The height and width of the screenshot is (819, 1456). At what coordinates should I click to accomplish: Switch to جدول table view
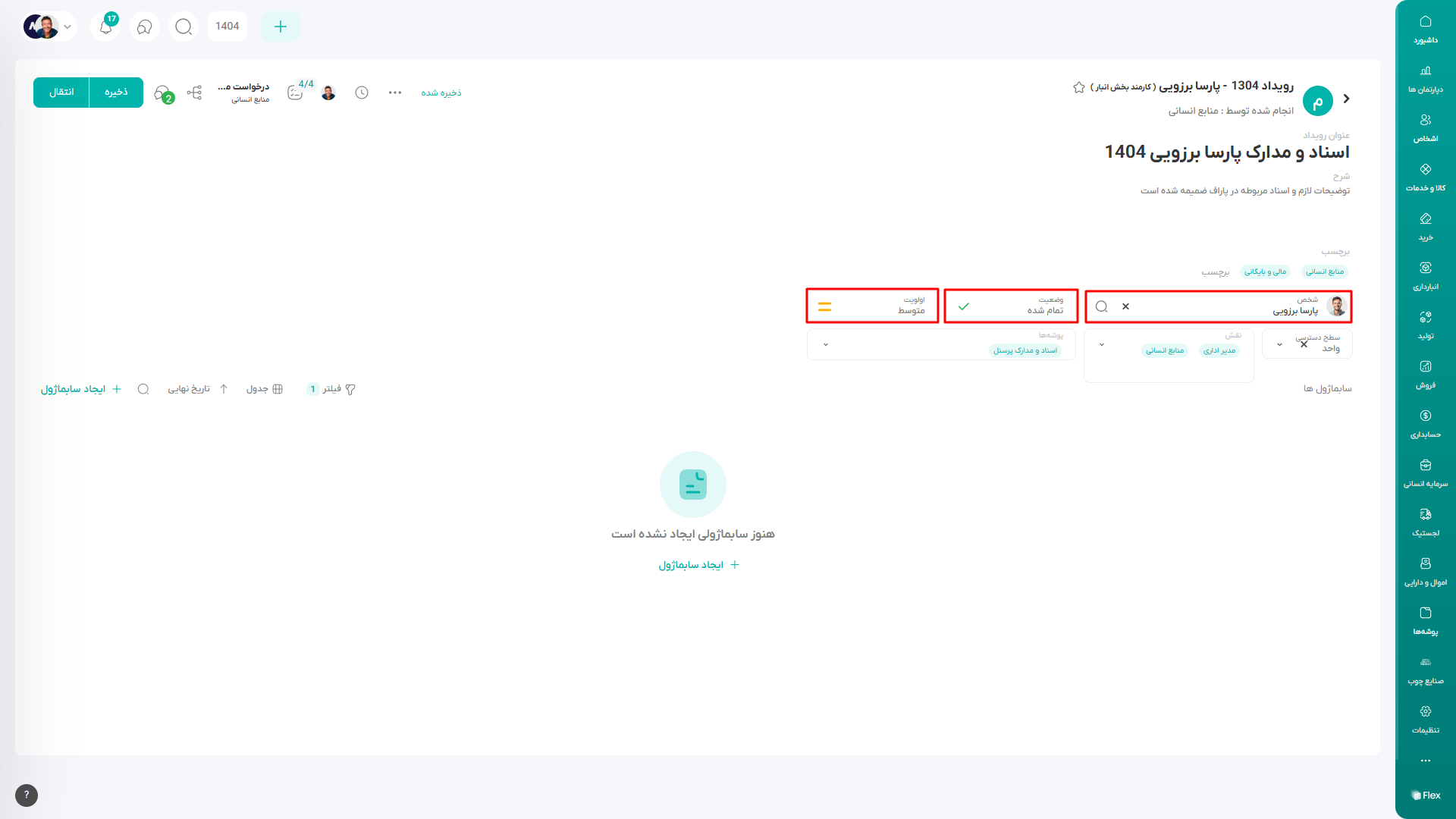[265, 389]
